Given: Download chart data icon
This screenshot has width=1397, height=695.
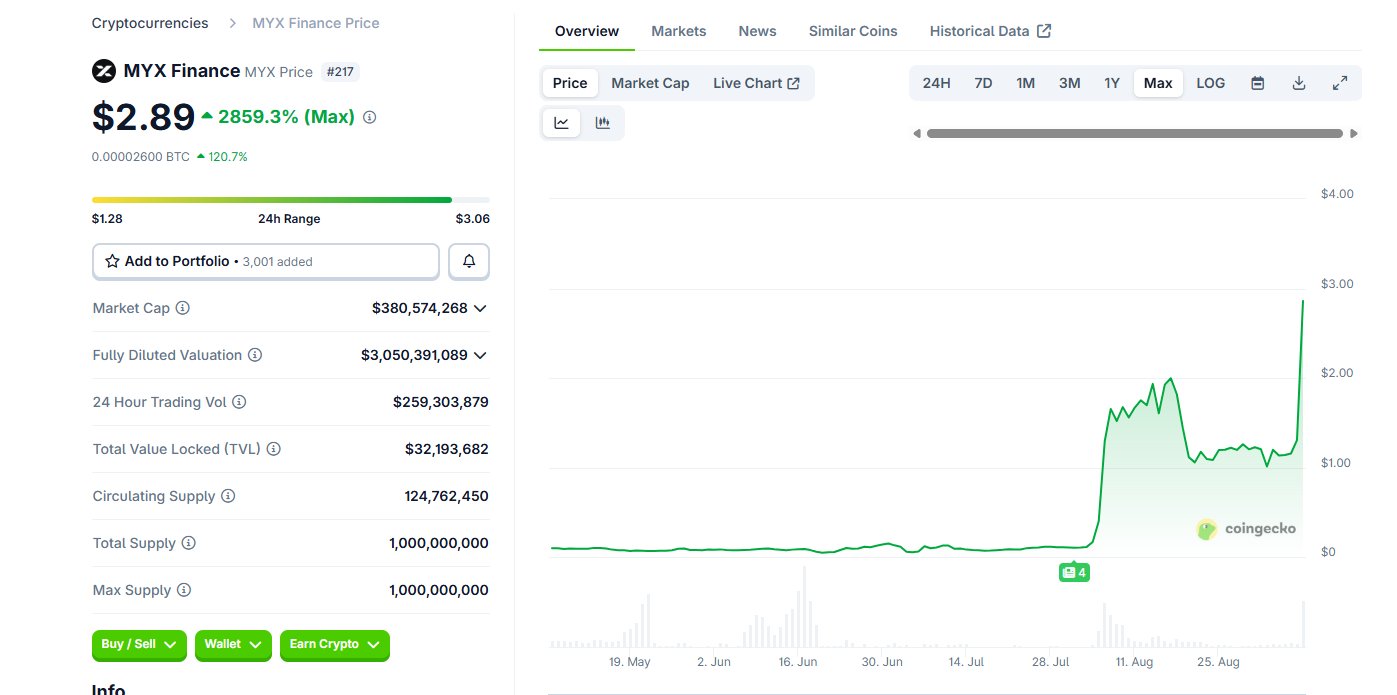Looking at the screenshot, I should click(x=1299, y=83).
